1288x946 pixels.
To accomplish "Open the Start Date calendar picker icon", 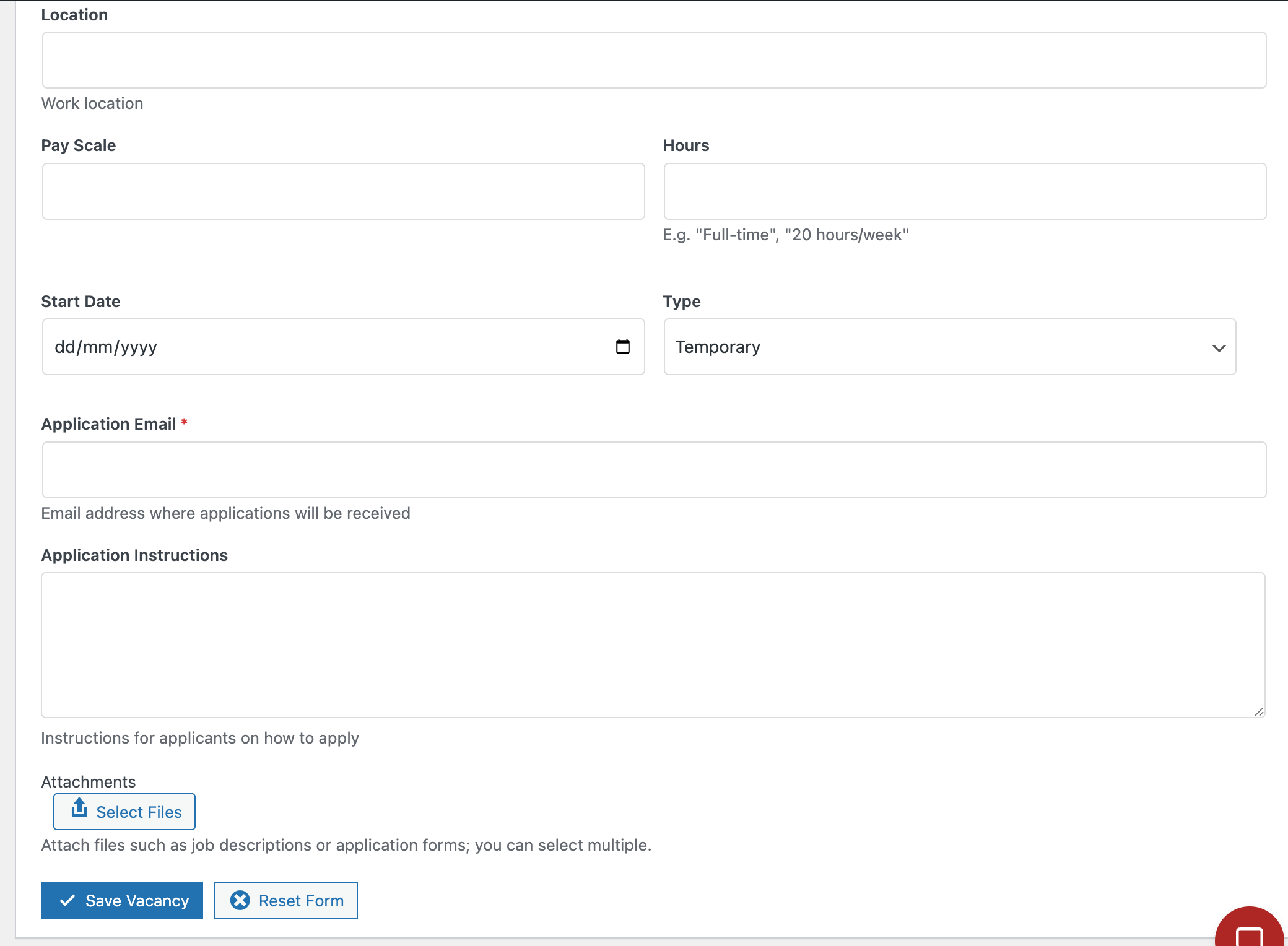I will (x=622, y=346).
